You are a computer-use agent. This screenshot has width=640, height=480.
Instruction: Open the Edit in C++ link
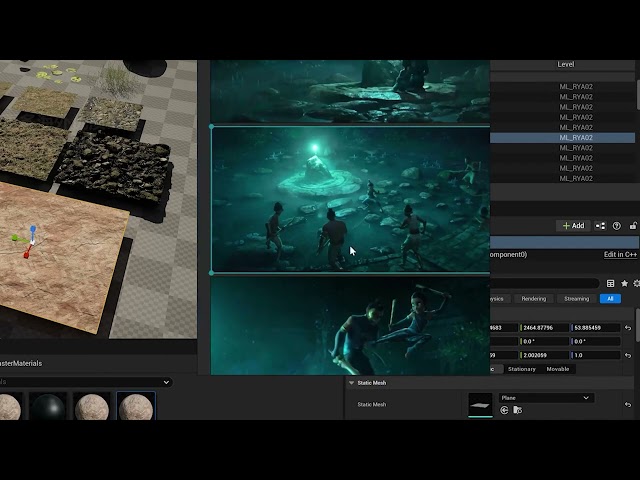[620, 254]
